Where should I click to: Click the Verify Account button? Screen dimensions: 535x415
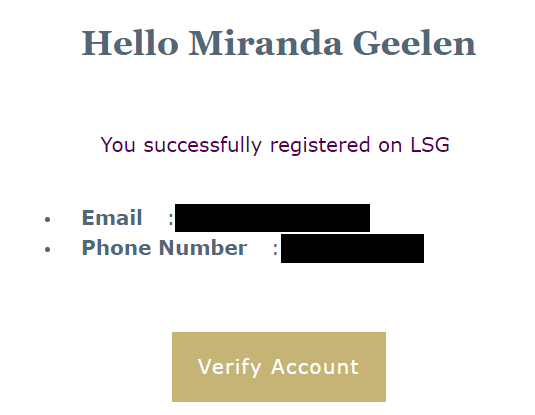click(x=279, y=367)
